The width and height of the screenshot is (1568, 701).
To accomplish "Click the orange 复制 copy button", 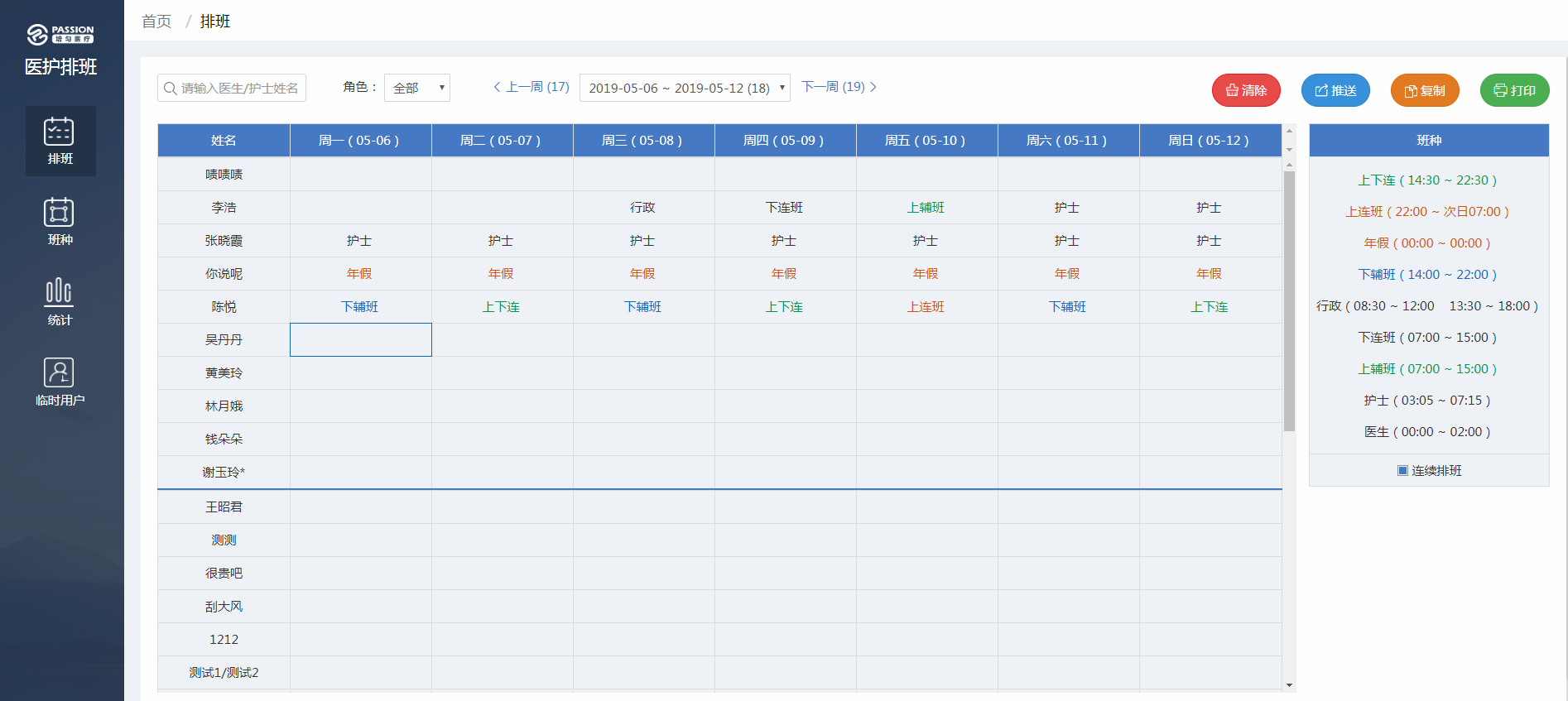I will (x=1425, y=90).
